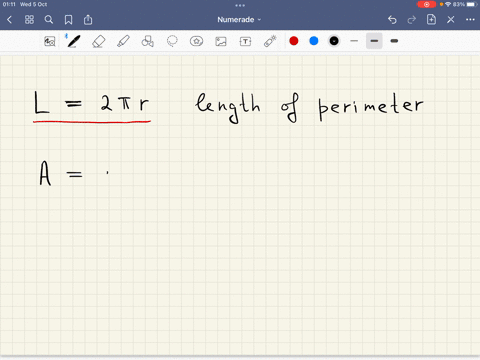Add a new page
This screenshot has width=480, height=360.
point(431,19)
